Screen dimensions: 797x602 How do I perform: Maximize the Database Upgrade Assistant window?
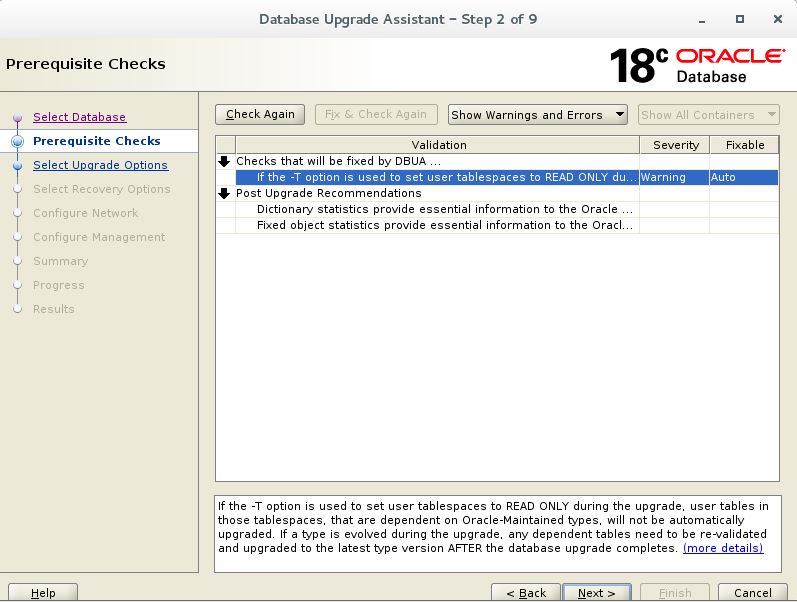(x=740, y=19)
